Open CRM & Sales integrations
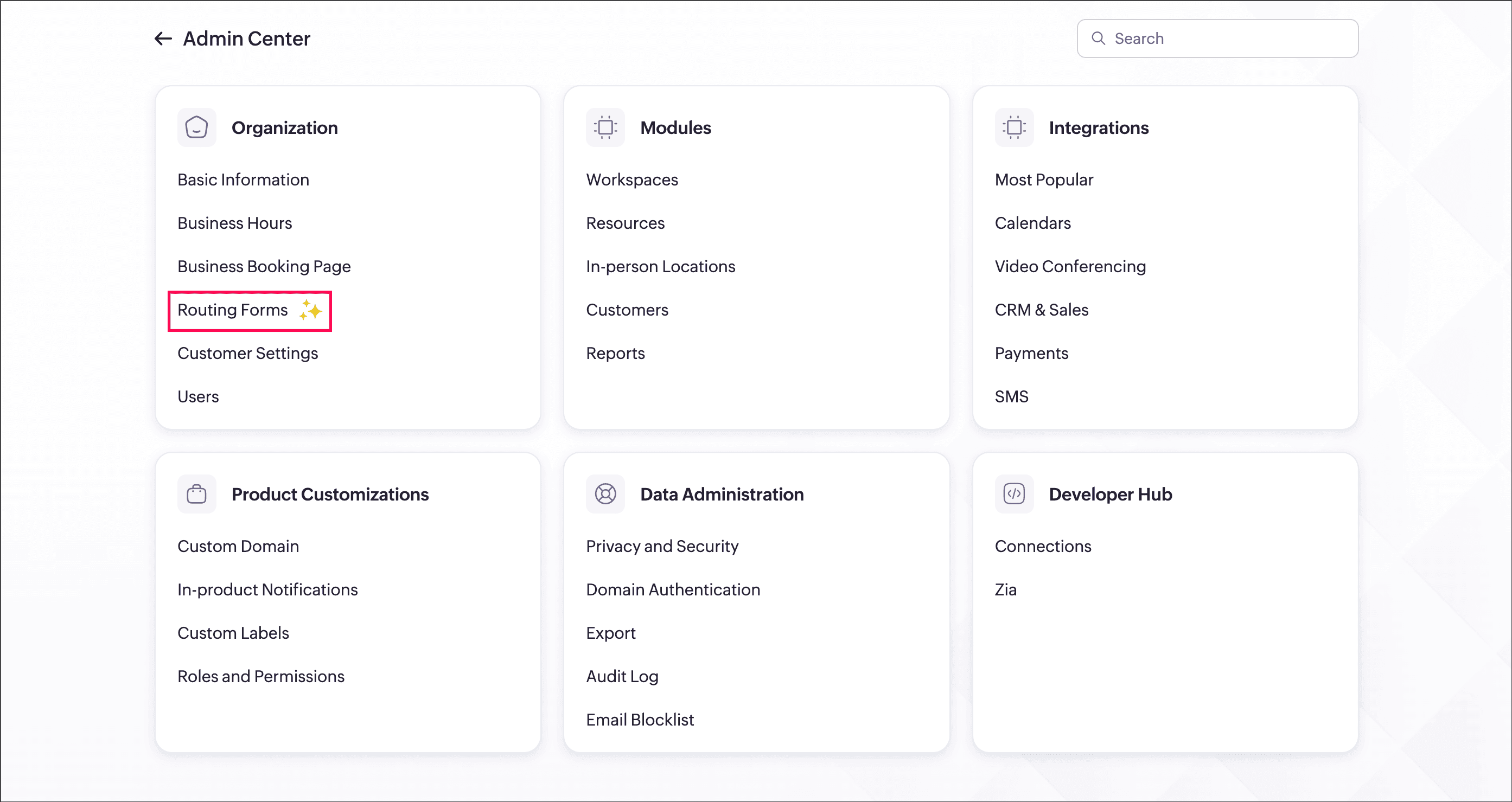This screenshot has width=1512, height=802. (1041, 310)
